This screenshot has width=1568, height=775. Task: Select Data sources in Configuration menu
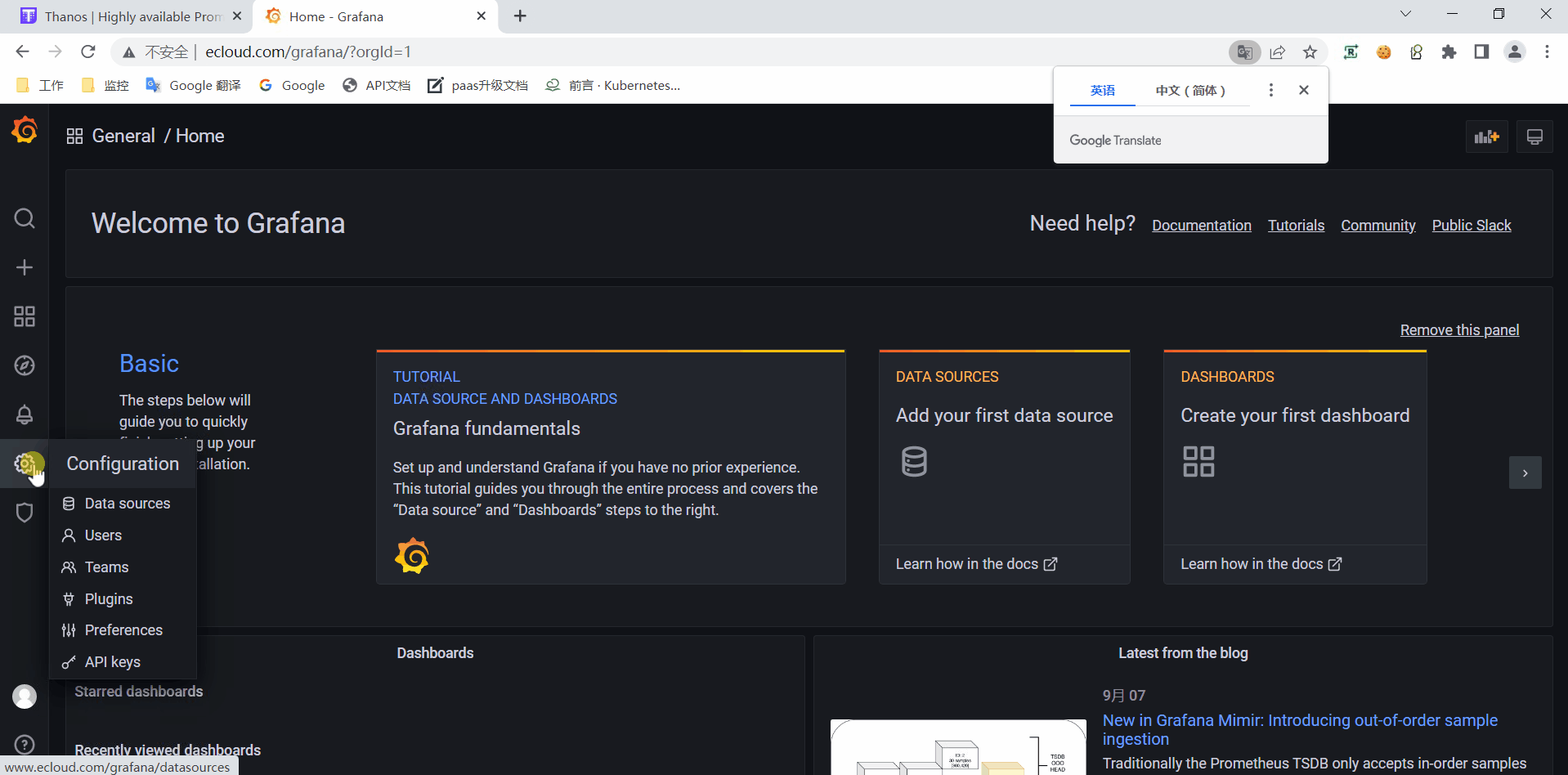point(123,504)
